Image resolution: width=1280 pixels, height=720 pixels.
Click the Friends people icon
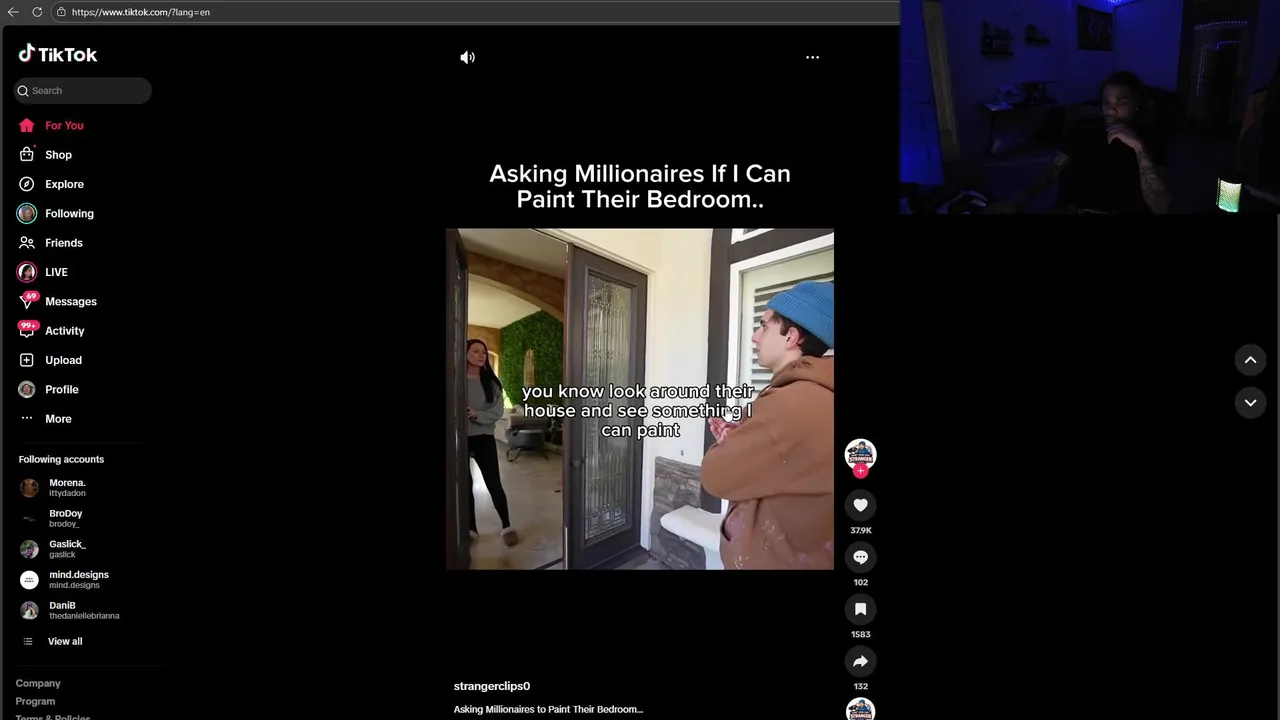point(27,243)
